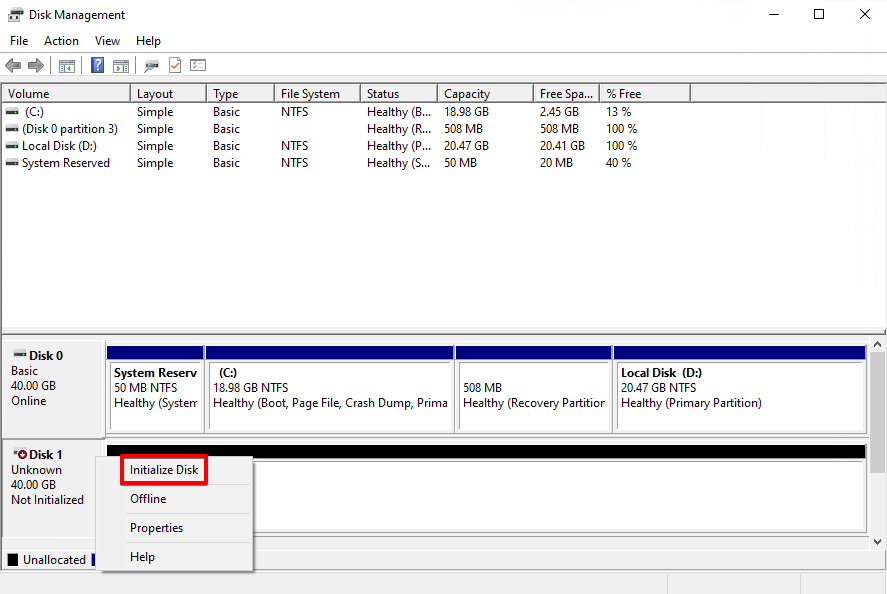The width and height of the screenshot is (887, 594).
Task: Open the File menu
Action: [19, 41]
